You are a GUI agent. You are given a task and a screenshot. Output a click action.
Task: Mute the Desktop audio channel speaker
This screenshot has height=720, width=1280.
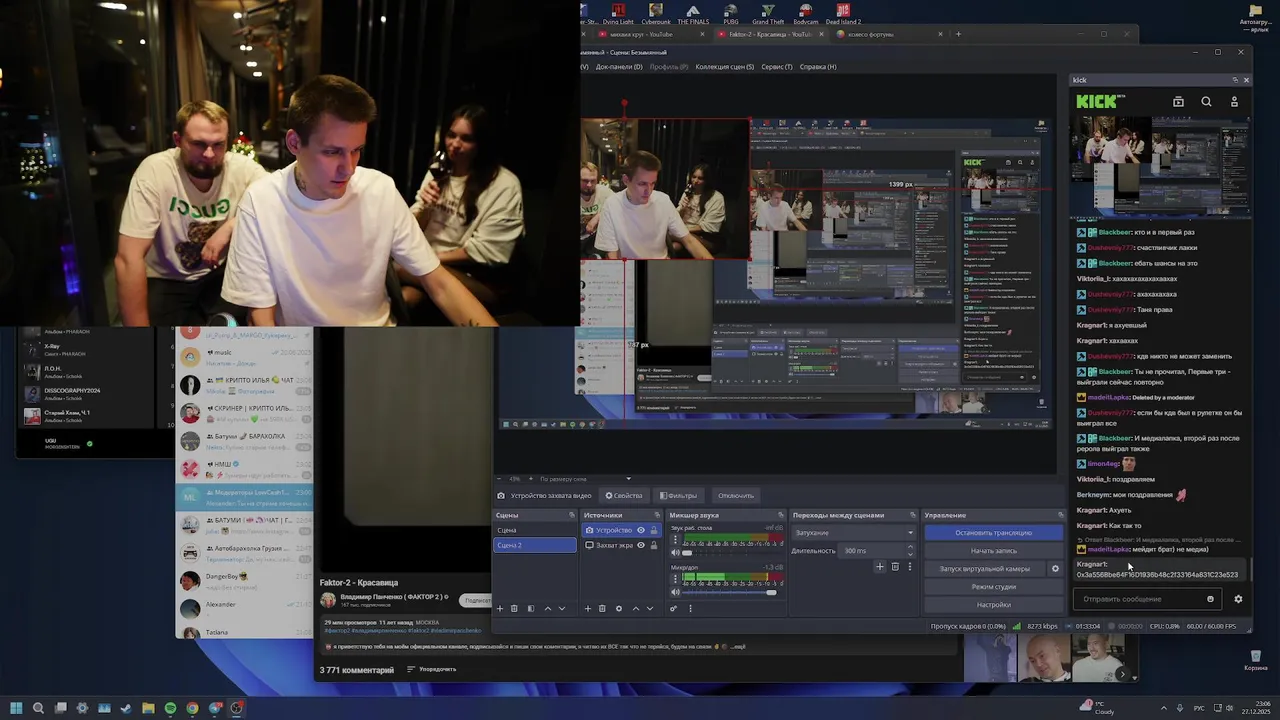(x=675, y=552)
